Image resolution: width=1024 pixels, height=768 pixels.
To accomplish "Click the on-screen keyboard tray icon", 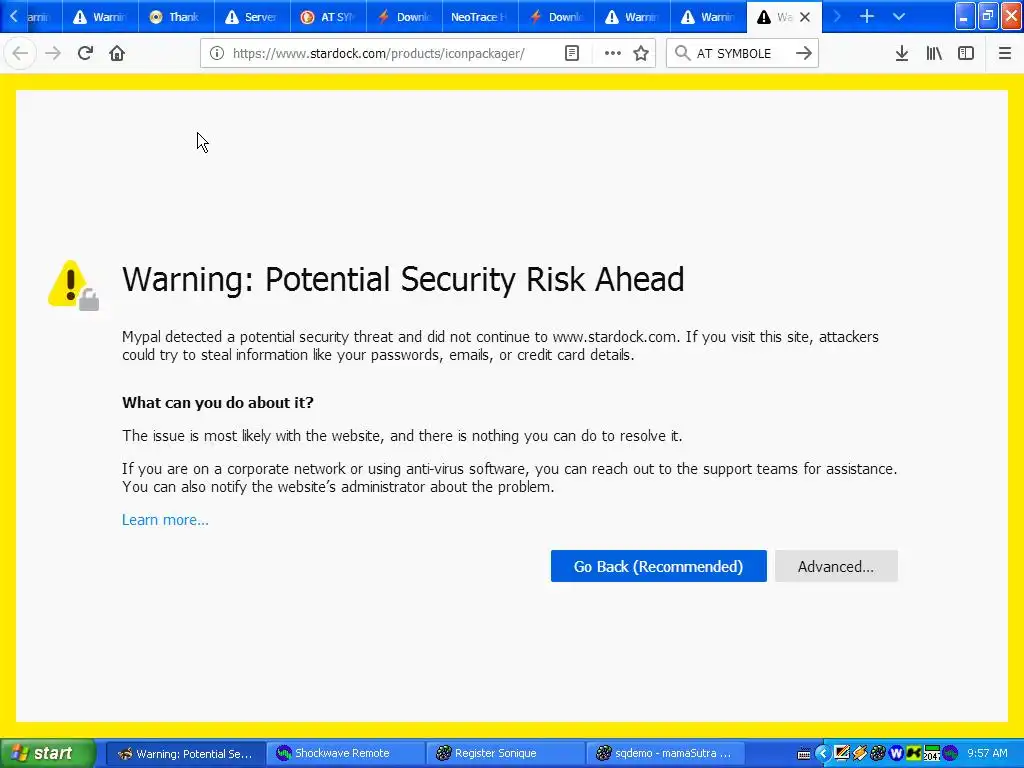I will (x=805, y=754).
